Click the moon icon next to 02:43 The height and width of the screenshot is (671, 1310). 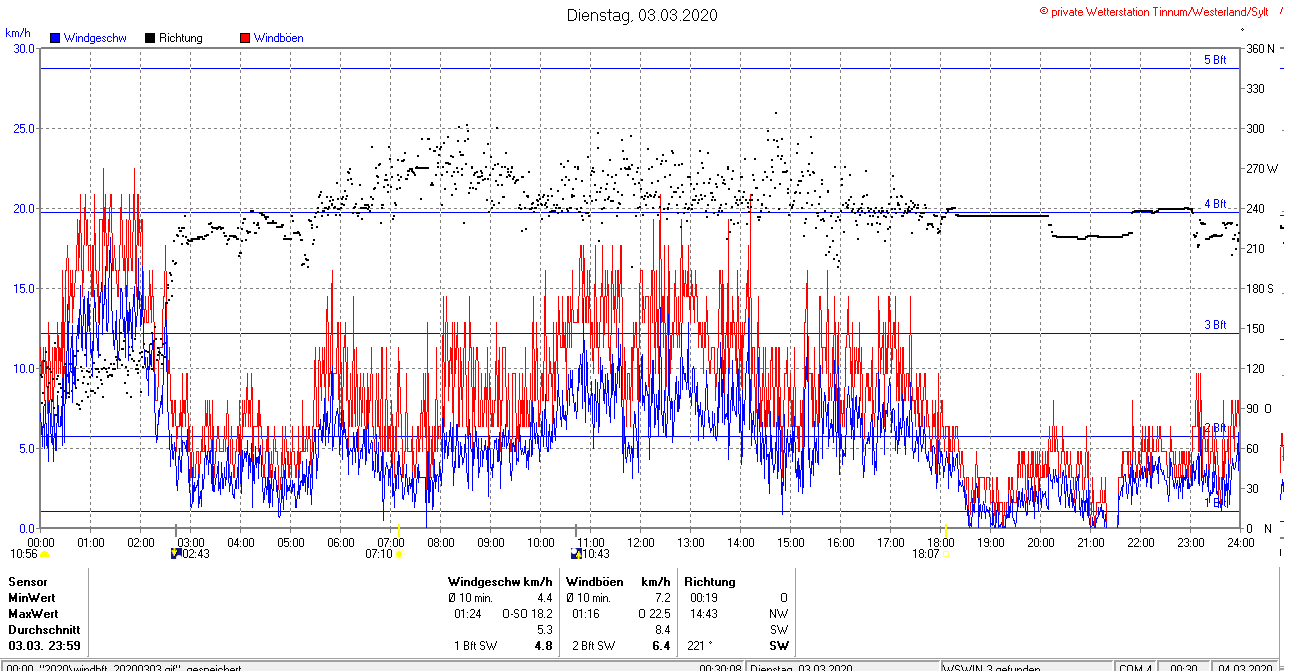(176, 552)
